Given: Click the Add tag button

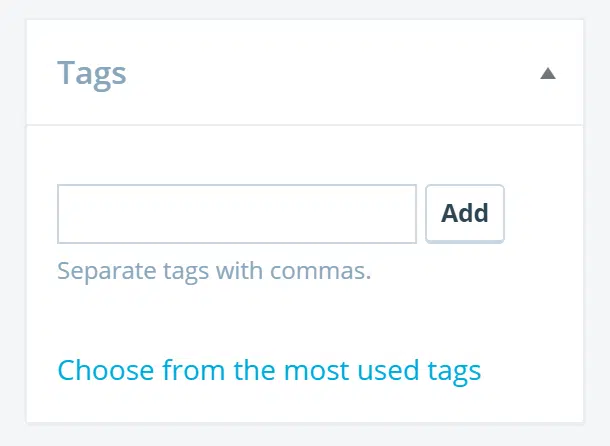Looking at the screenshot, I should (x=465, y=213).
